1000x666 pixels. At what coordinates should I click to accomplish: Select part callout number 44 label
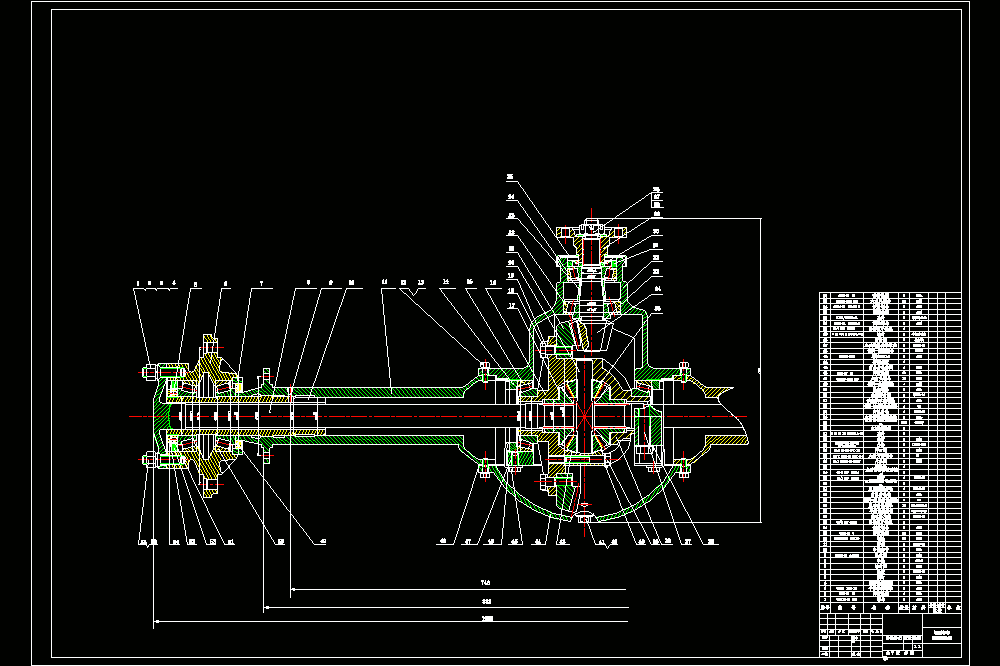(x=538, y=542)
